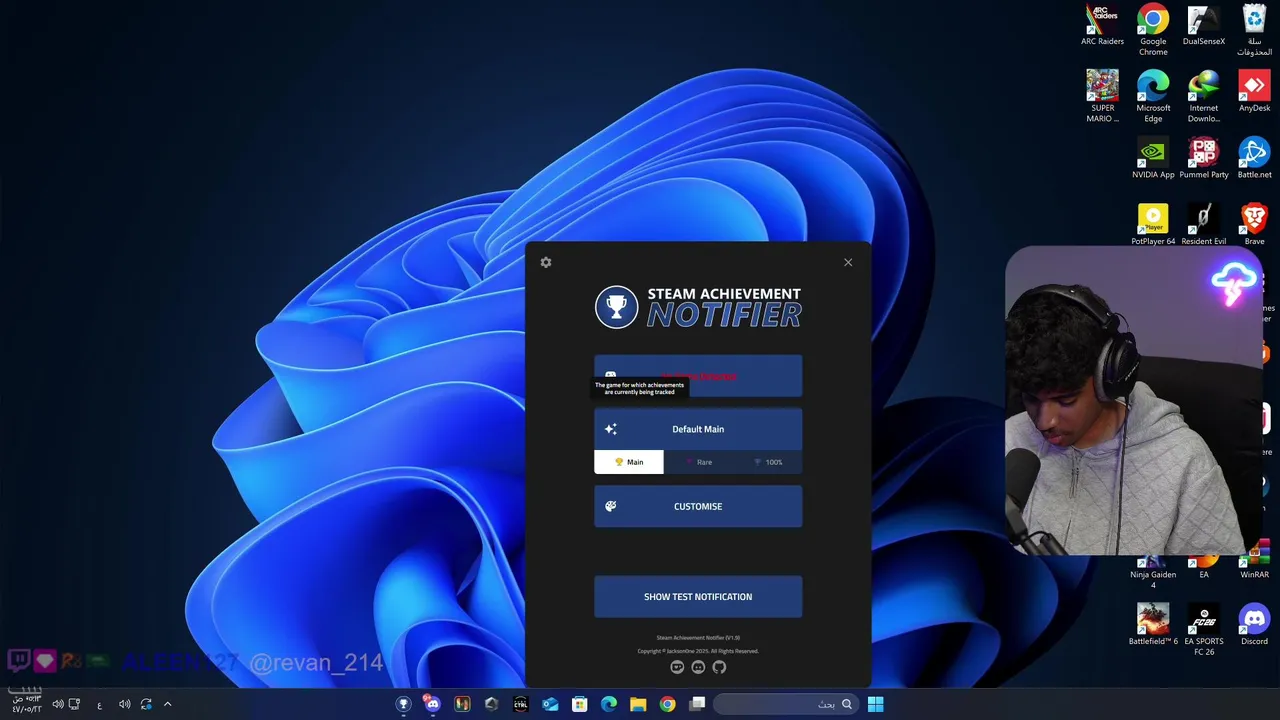Open NVIDIA App desktop shortcut
1280x720 pixels.
pos(1153,158)
